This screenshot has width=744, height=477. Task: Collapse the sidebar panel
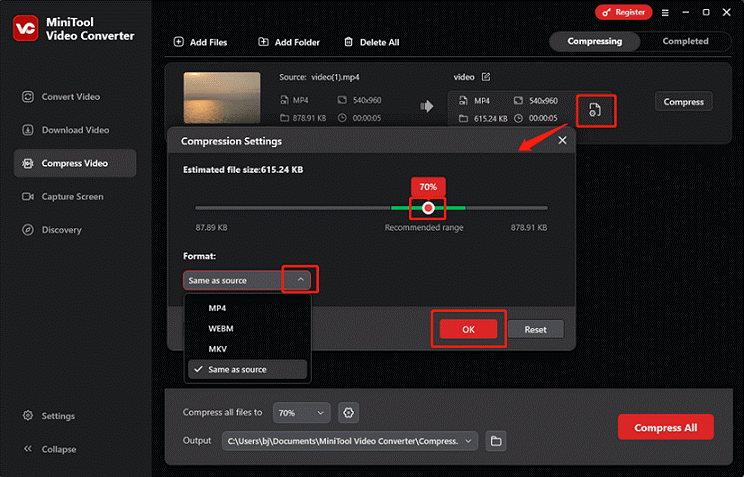pos(50,449)
